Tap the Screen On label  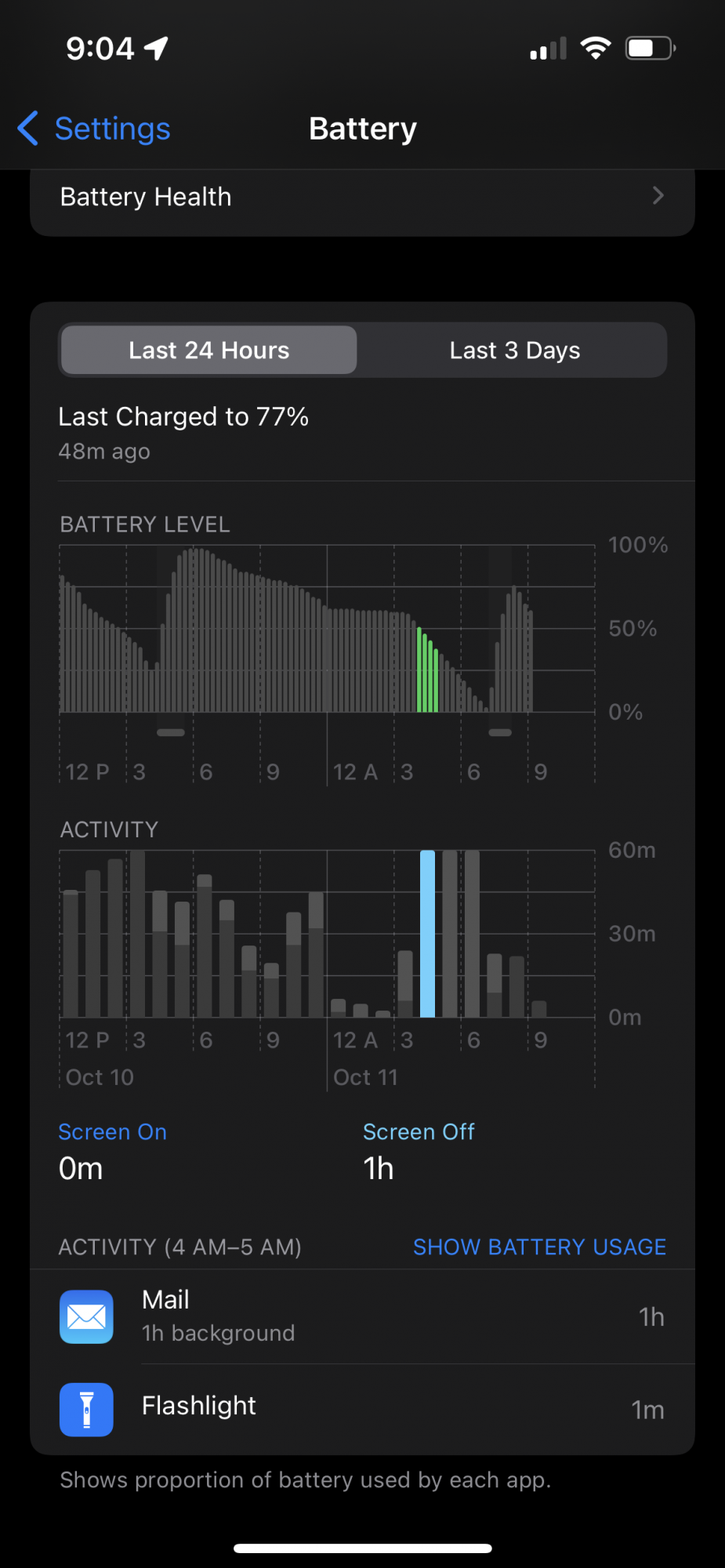coord(112,1132)
